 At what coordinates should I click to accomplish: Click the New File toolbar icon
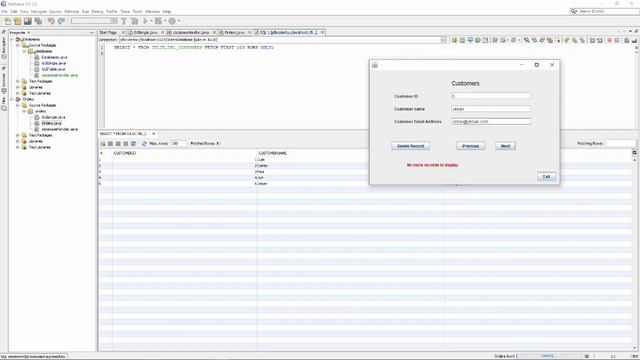[8, 21]
